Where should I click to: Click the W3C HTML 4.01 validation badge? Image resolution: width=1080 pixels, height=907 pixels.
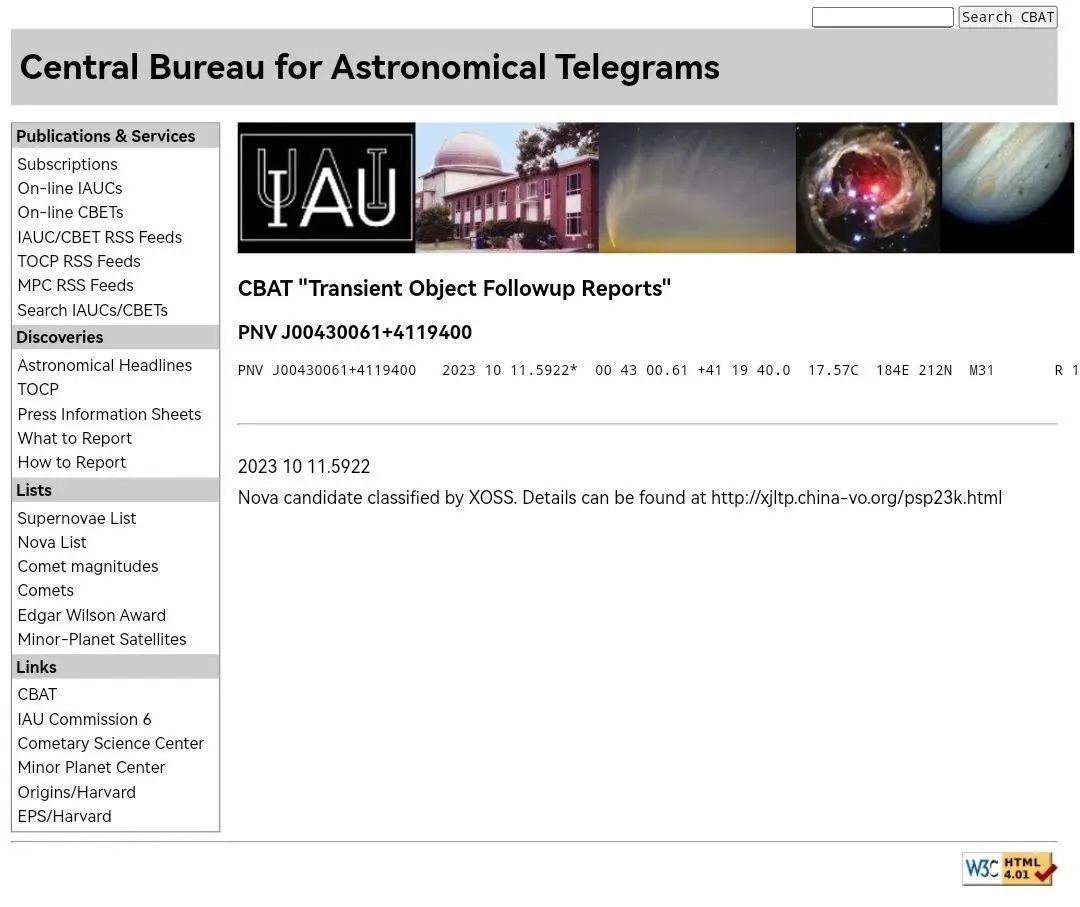click(1009, 868)
